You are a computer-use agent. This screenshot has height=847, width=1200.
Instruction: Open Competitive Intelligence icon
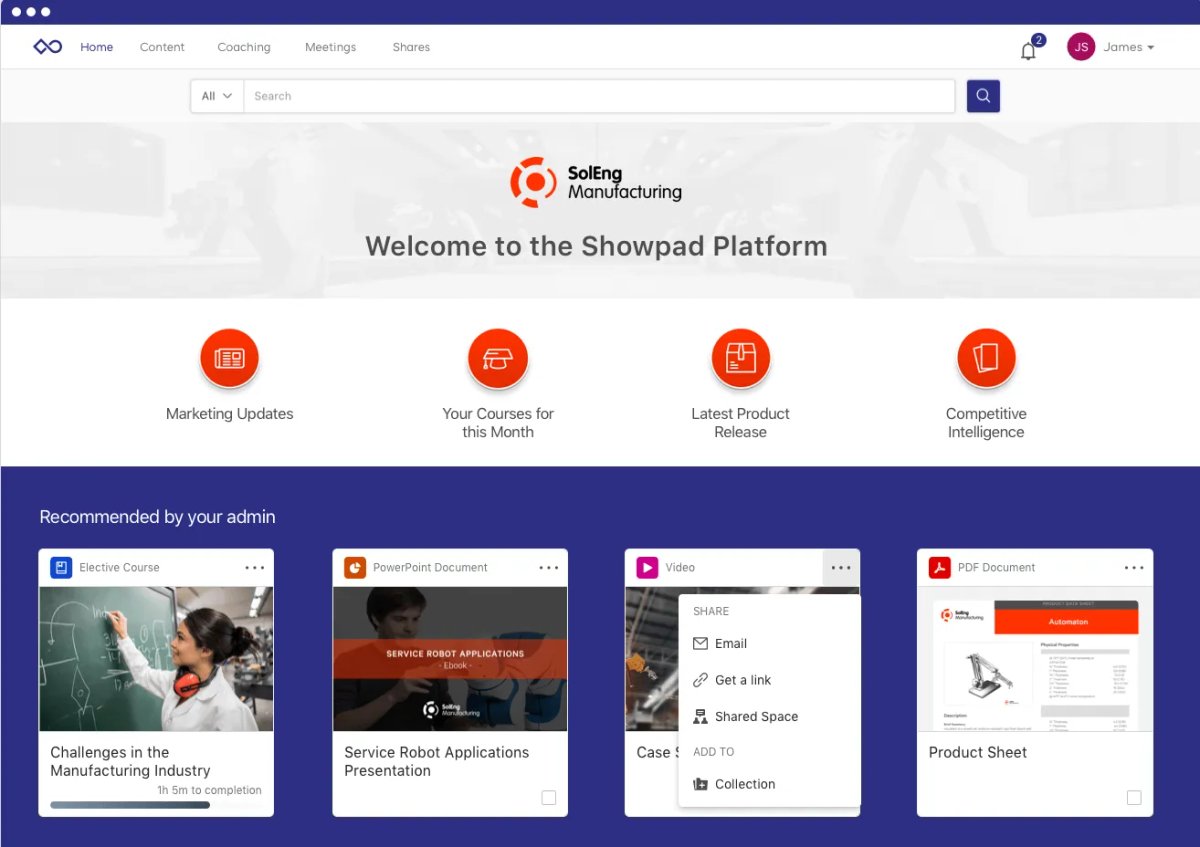point(986,358)
